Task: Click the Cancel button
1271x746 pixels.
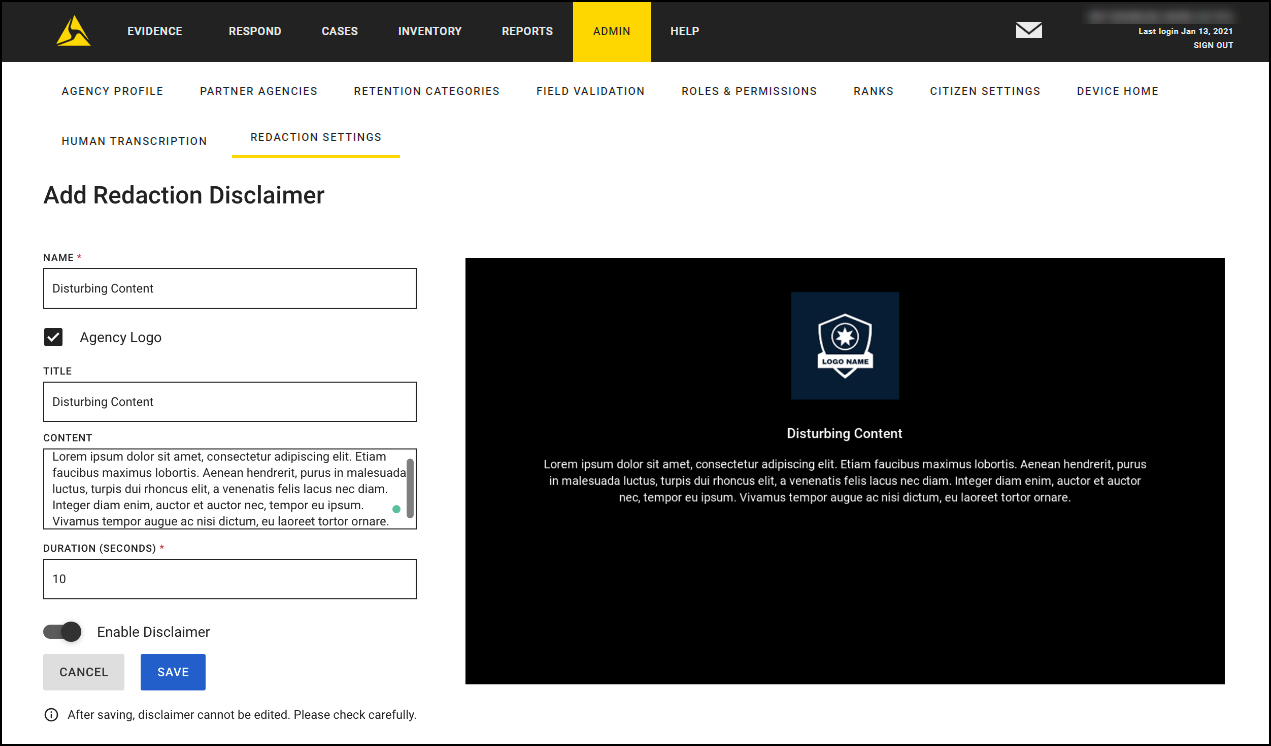Action: pyautogui.click(x=83, y=672)
